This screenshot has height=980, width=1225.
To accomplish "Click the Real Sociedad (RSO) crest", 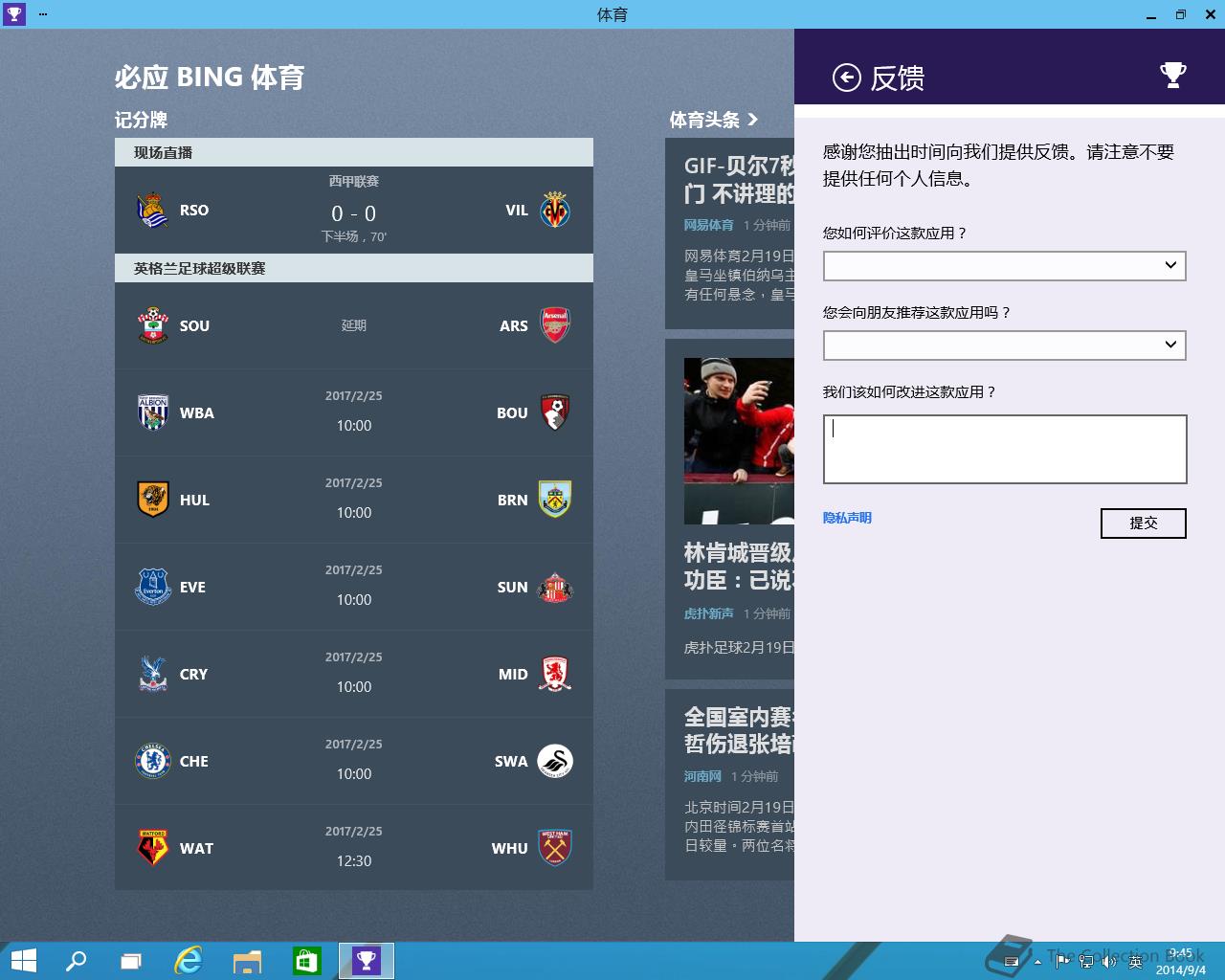I will [x=153, y=211].
